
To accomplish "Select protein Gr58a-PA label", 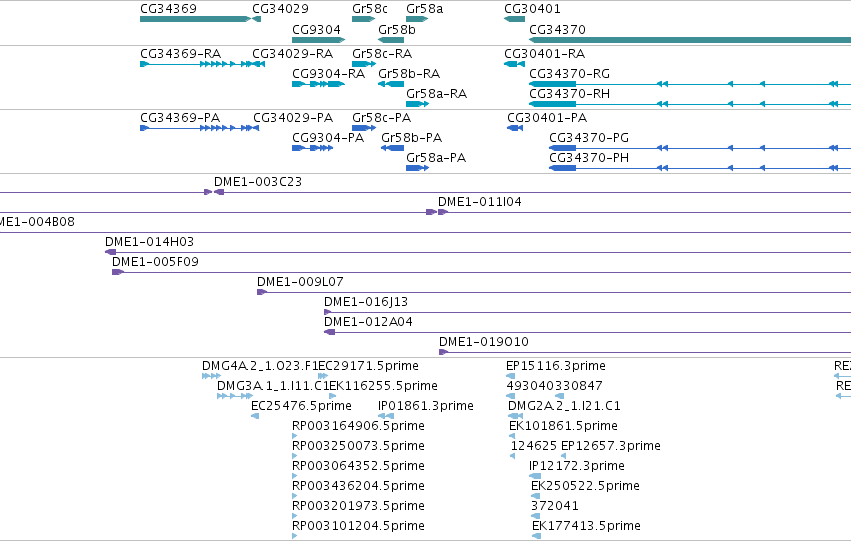I will click(436, 158).
